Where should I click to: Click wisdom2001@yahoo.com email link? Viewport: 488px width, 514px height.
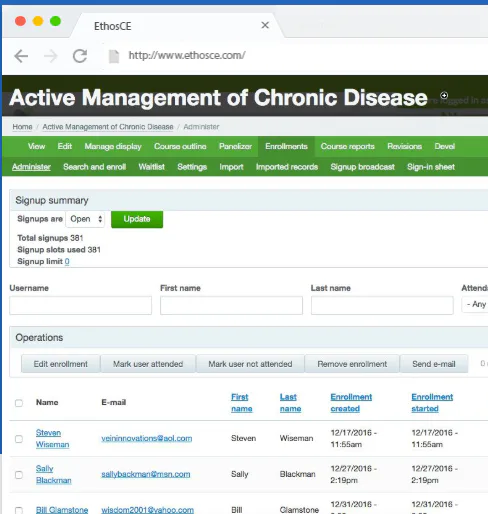click(x=147, y=510)
